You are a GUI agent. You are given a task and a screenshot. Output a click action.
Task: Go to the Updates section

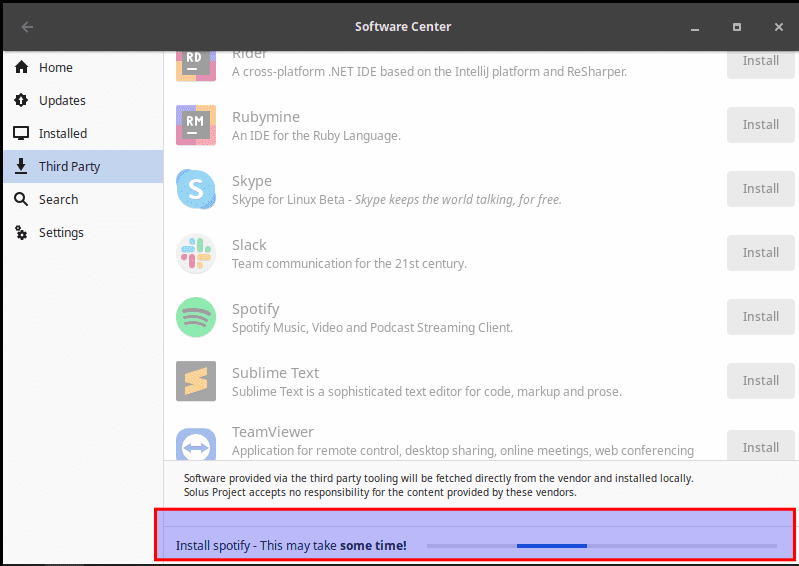83,100
